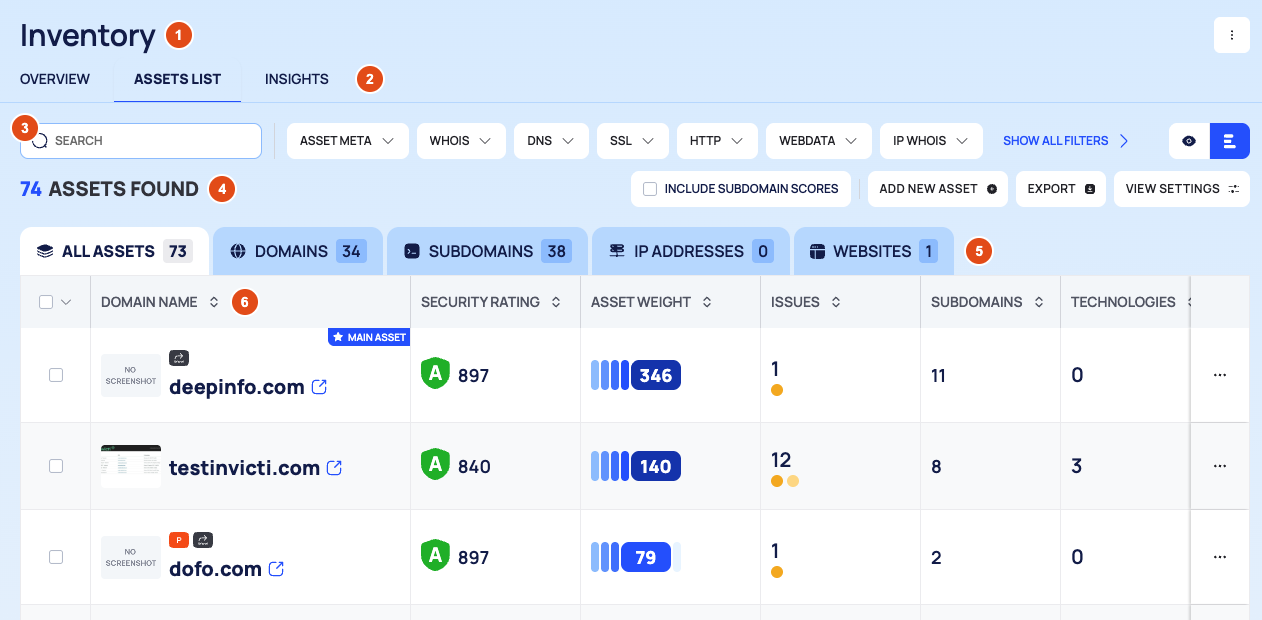Click the eye view mode icon
1262x620 pixels.
tap(1189, 141)
